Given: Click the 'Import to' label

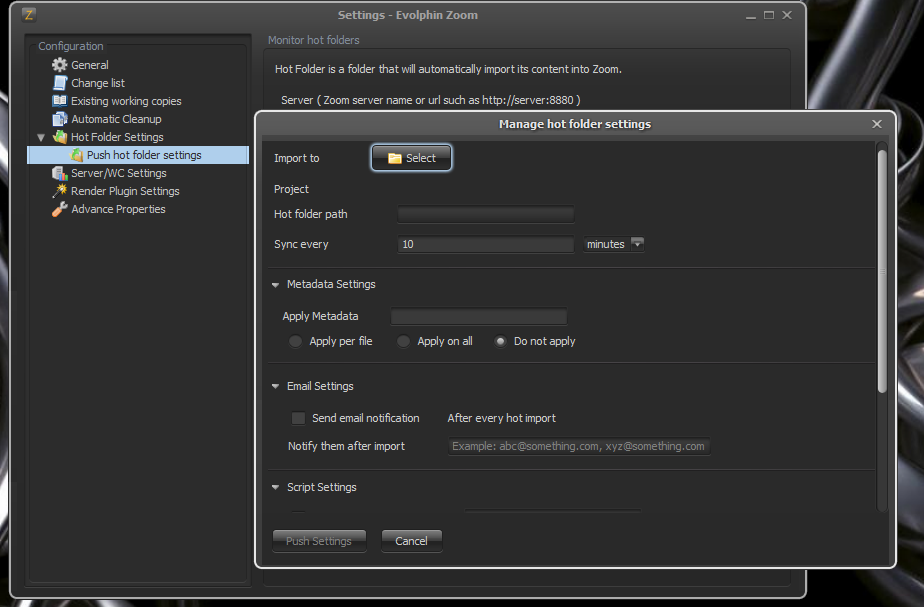Looking at the screenshot, I should tap(296, 158).
